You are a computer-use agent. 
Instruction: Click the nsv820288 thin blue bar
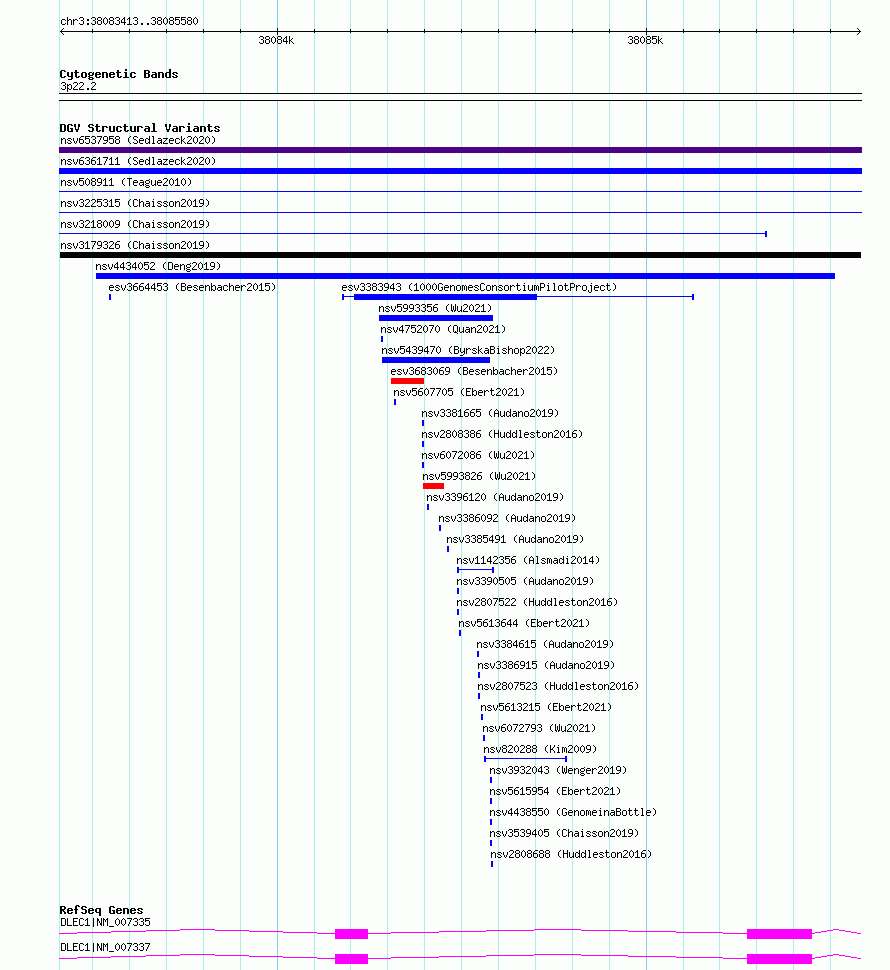click(525, 759)
